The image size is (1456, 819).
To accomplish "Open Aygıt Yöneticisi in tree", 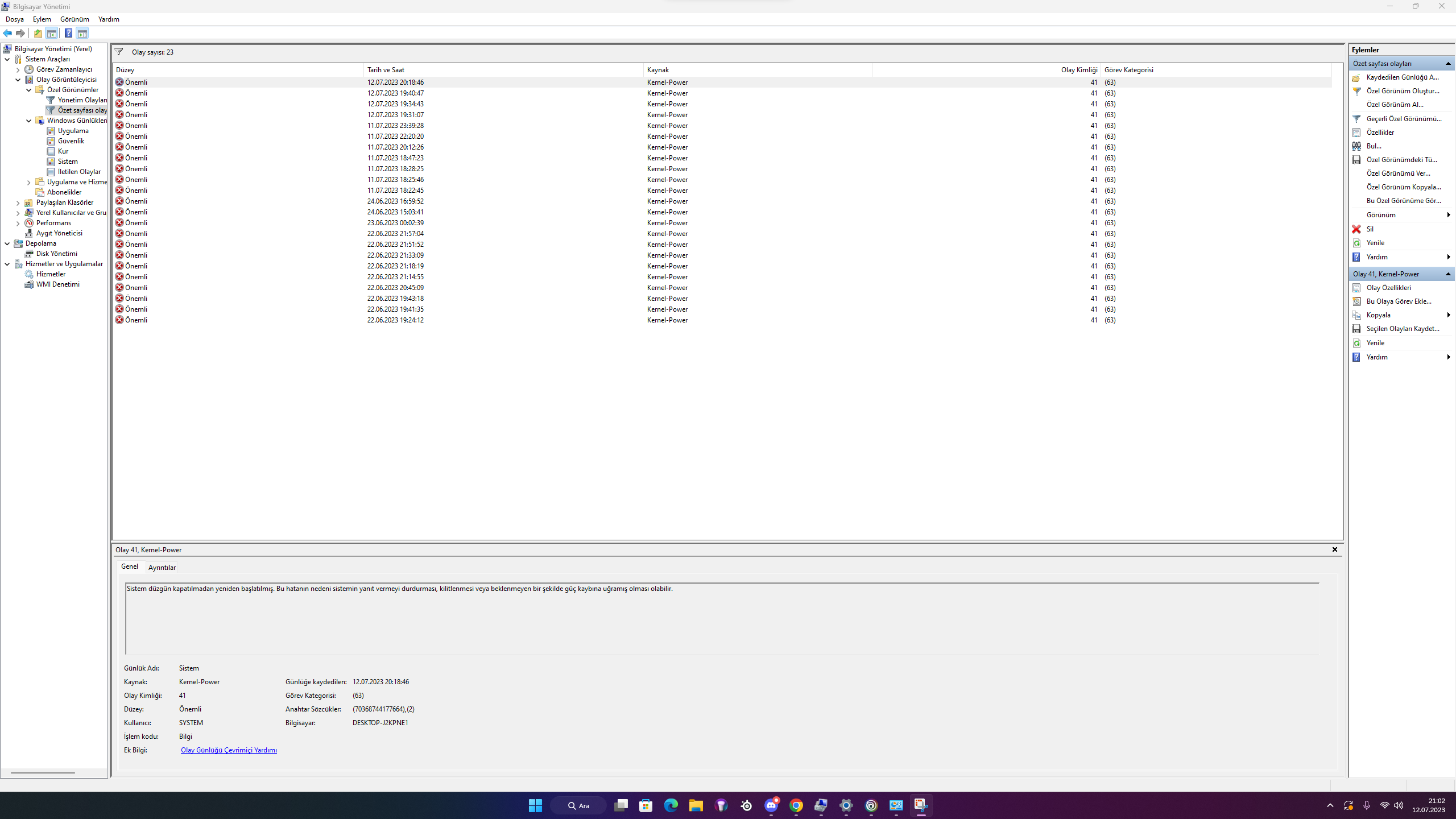I will pos(59,233).
